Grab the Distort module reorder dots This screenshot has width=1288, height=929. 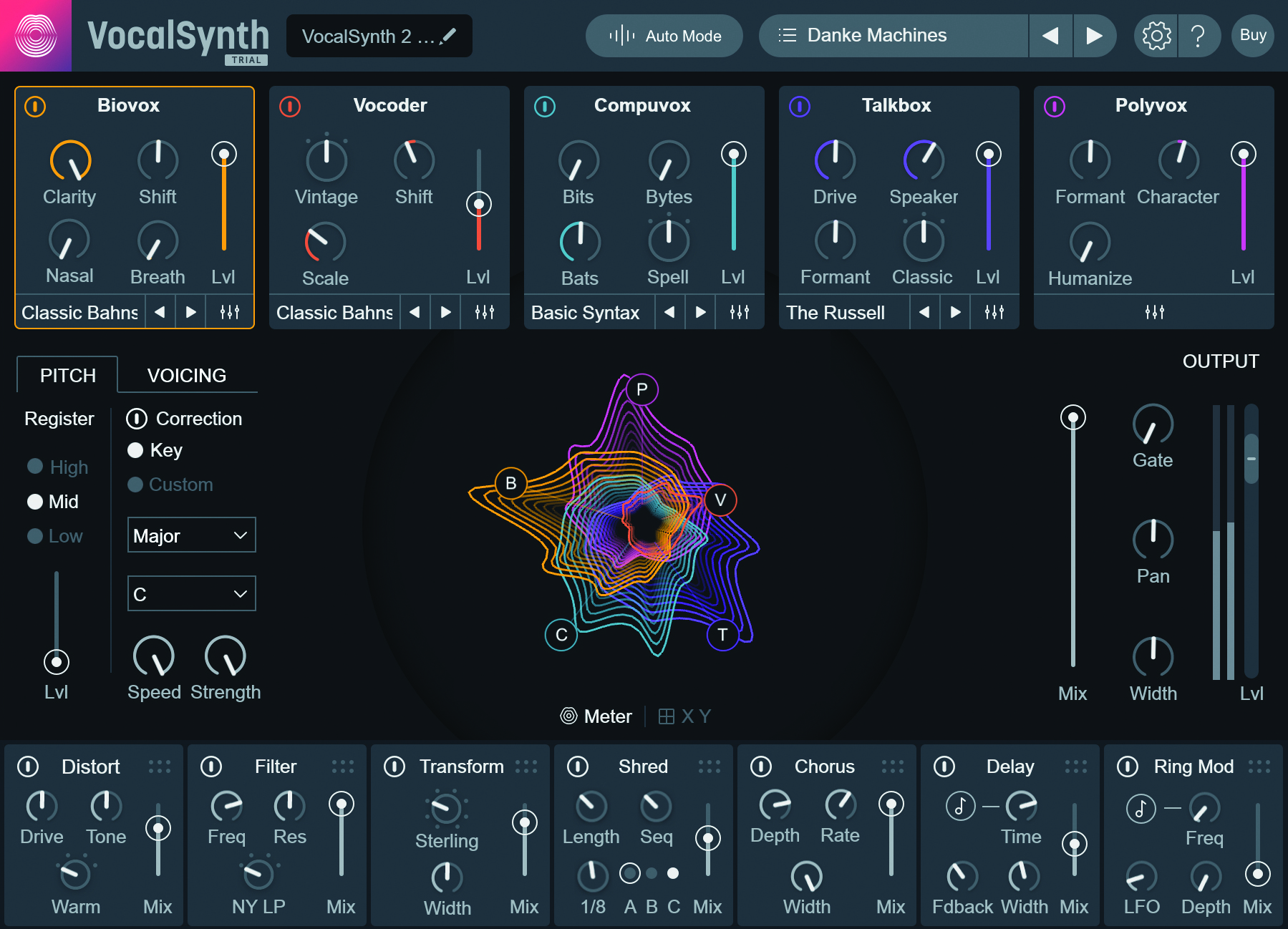click(x=160, y=767)
